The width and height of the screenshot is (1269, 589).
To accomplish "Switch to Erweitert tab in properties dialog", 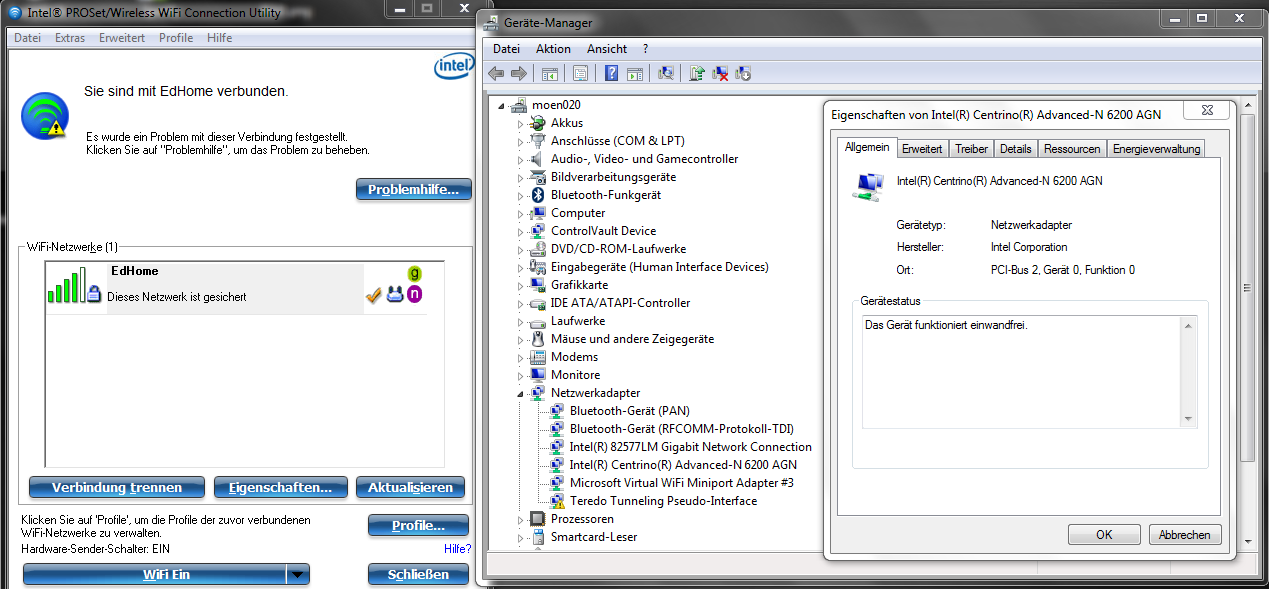I will tap(922, 149).
